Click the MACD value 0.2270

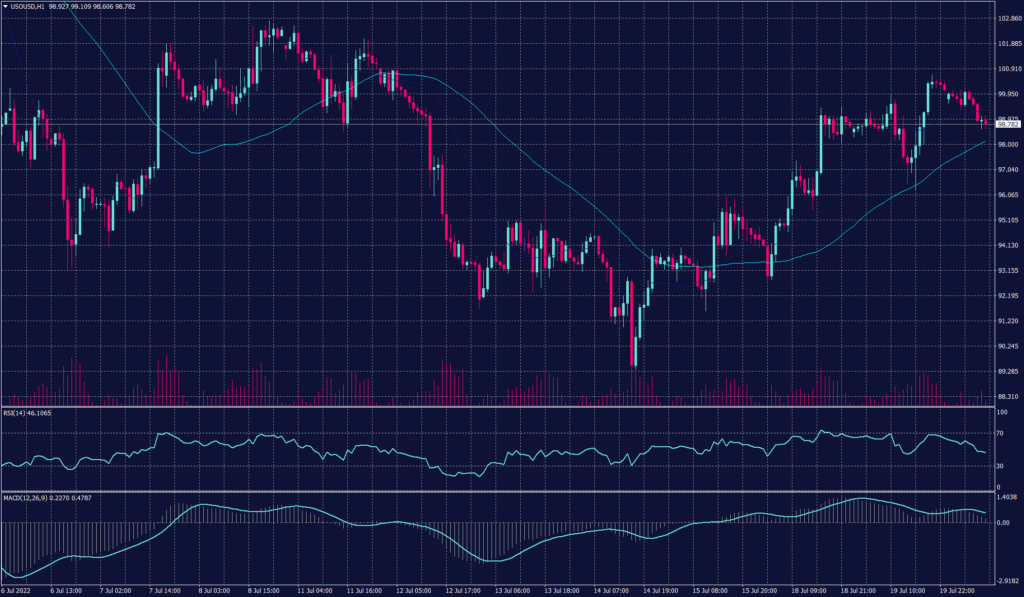click(59, 498)
